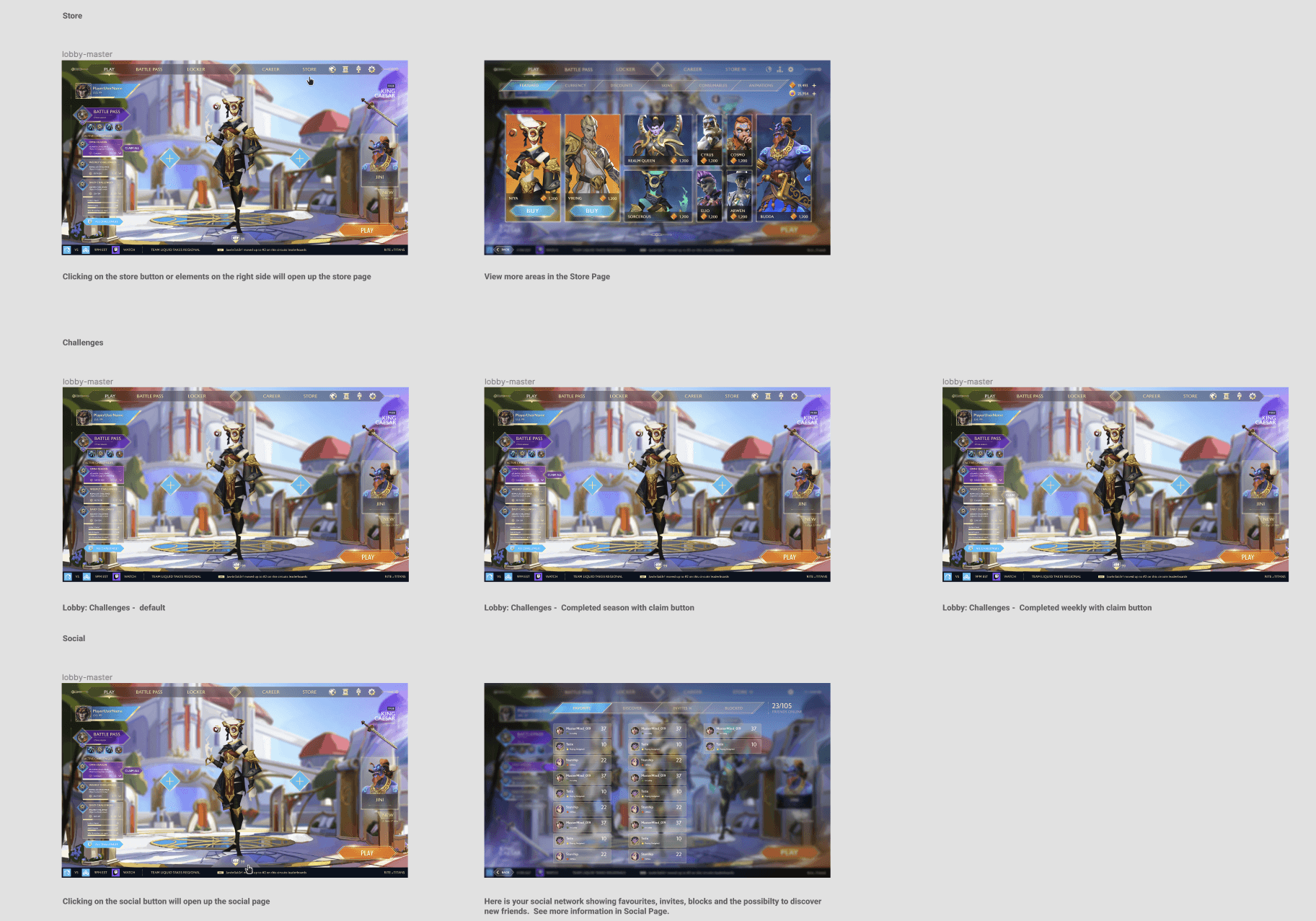The width and height of the screenshot is (1316, 921).
Task: Open globe icon in Store section lobby frame
Action: point(332,69)
